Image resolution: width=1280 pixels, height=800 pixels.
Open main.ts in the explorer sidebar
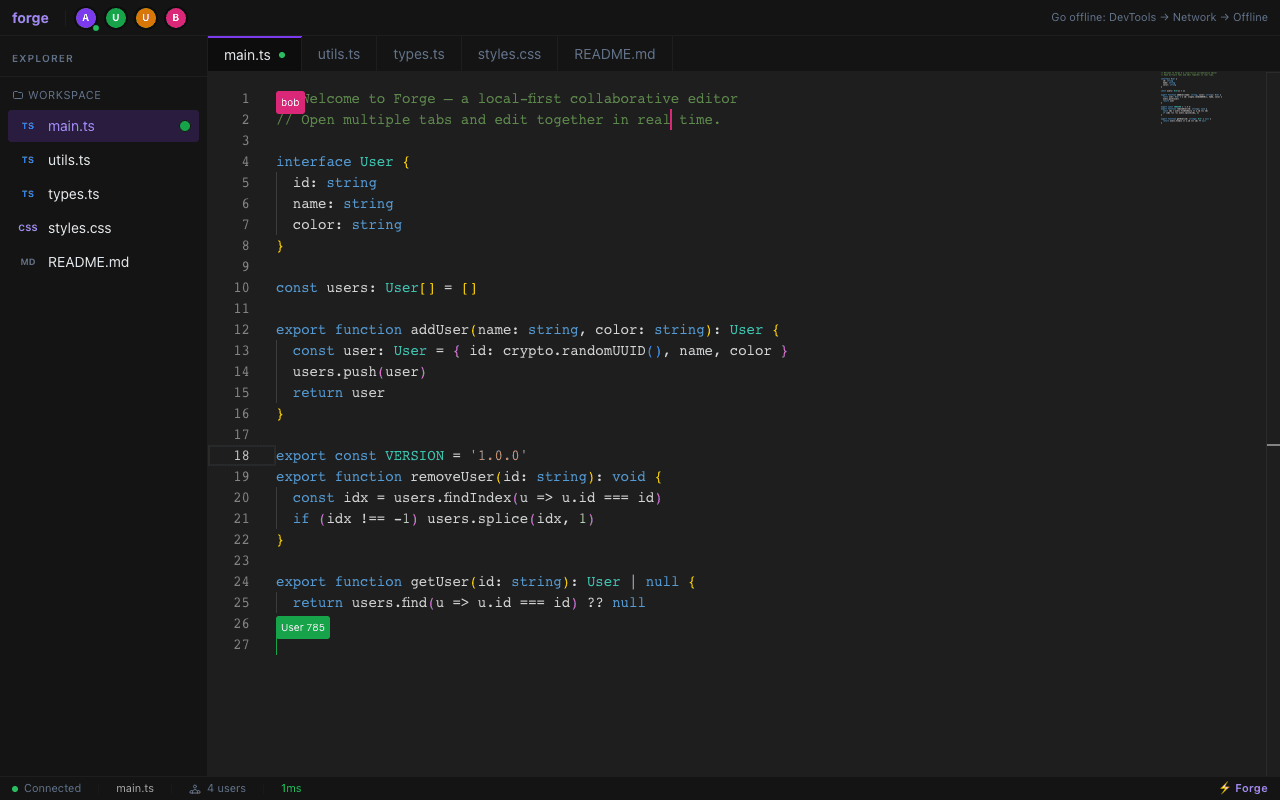[103, 126]
